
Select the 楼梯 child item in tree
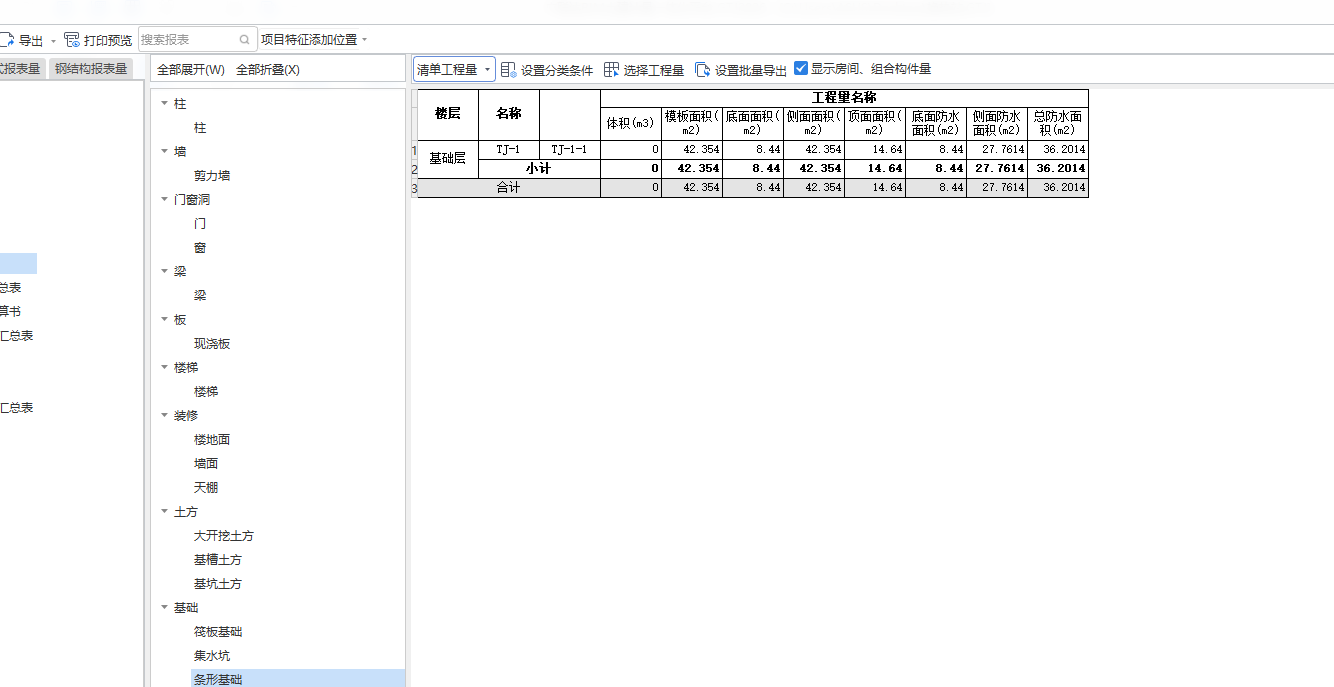[206, 392]
